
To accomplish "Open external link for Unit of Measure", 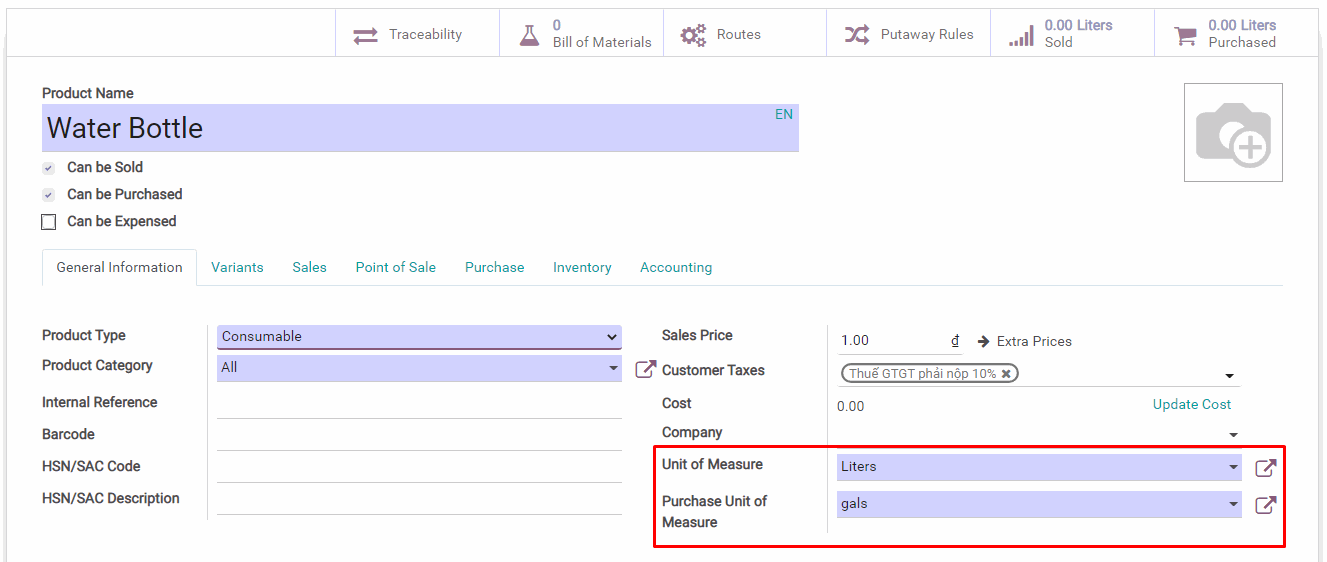I will point(1265,468).
